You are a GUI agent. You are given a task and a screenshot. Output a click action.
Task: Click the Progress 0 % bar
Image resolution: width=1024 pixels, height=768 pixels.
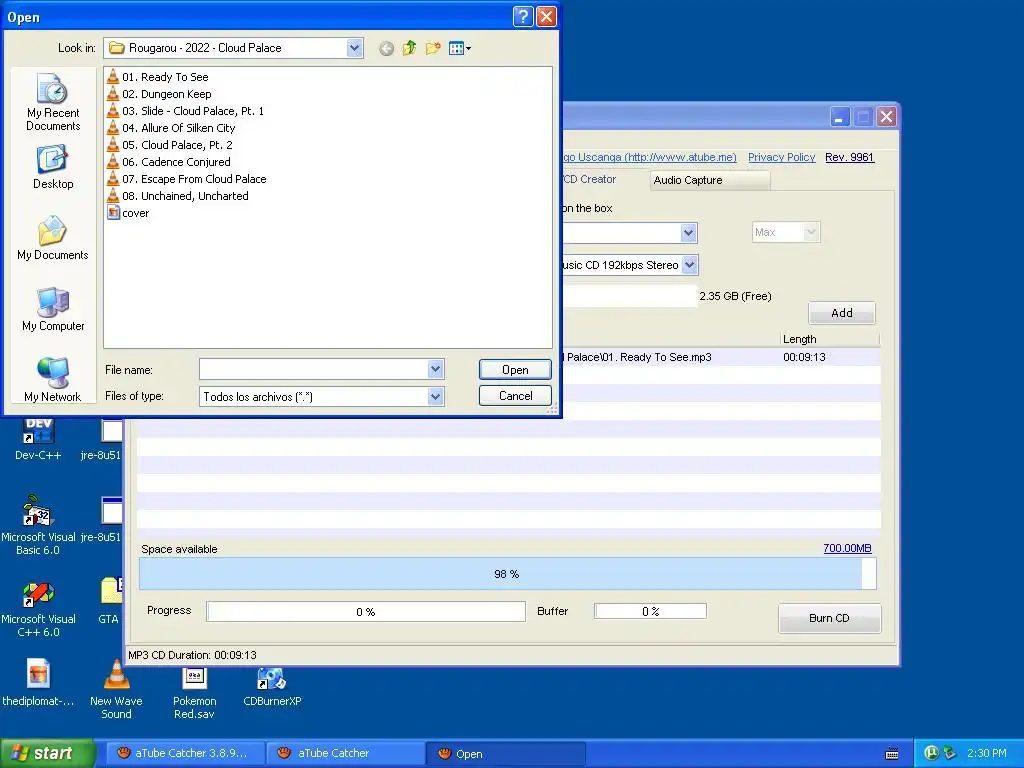[366, 612]
